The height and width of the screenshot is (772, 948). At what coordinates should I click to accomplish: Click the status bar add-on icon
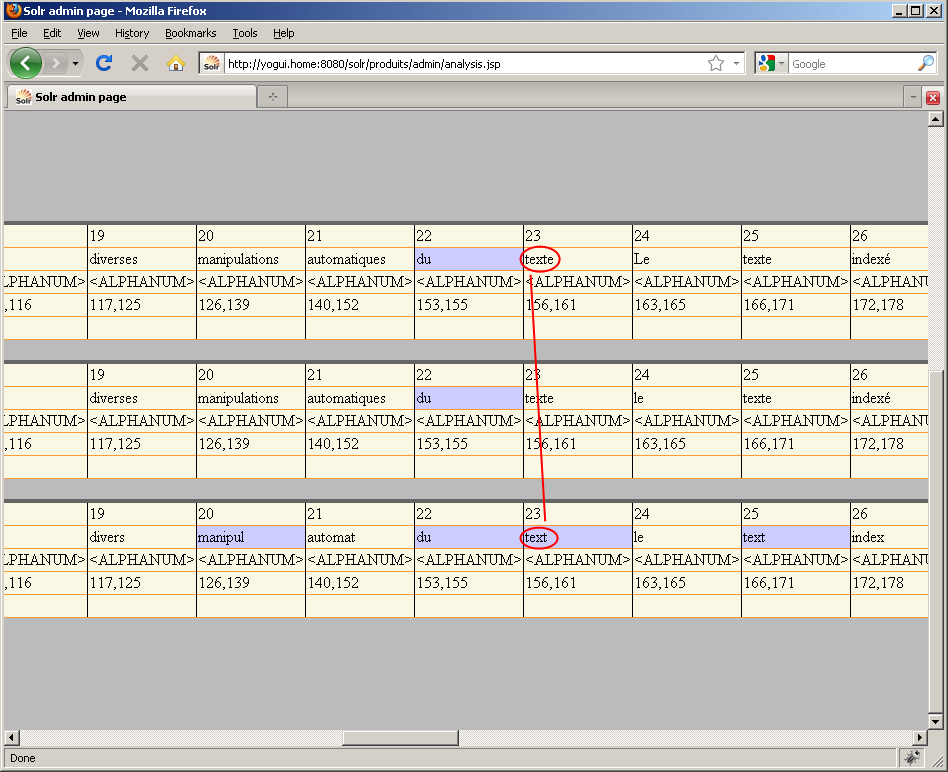click(x=912, y=757)
